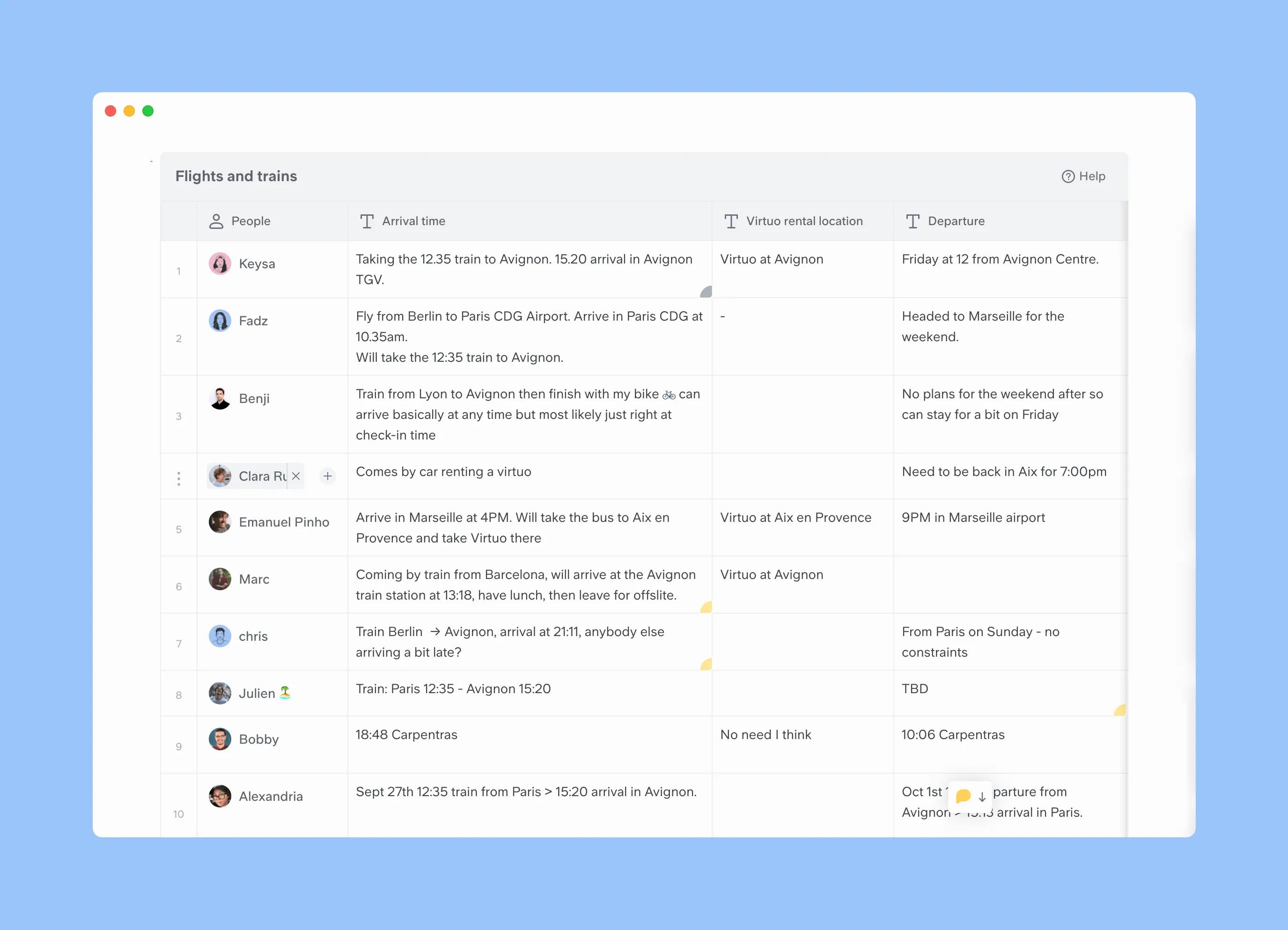Select Emanuel Pinho's name cell
Screen dimensions: 1288x930
coord(272,527)
